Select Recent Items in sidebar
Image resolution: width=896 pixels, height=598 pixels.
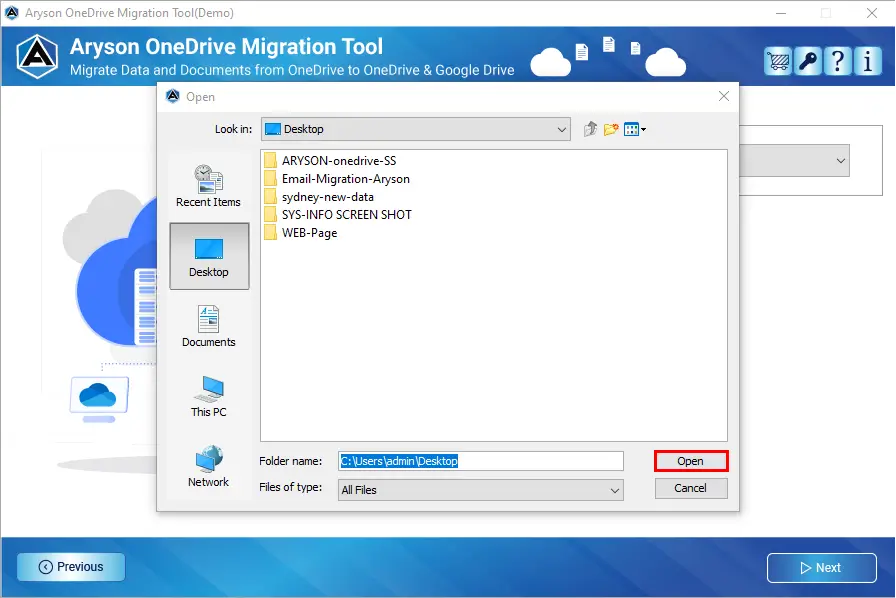tap(209, 186)
